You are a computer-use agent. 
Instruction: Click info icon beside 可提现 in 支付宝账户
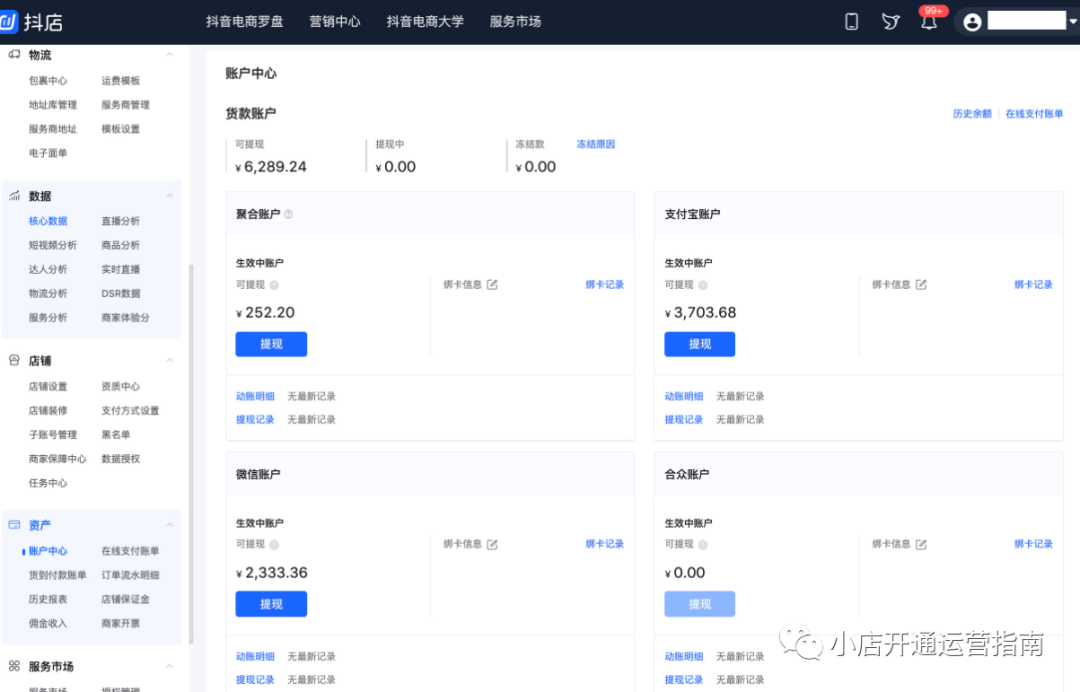(x=703, y=285)
